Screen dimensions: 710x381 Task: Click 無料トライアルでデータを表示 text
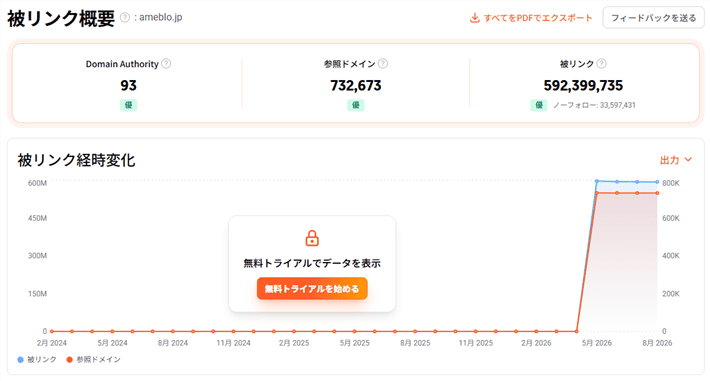click(312, 263)
